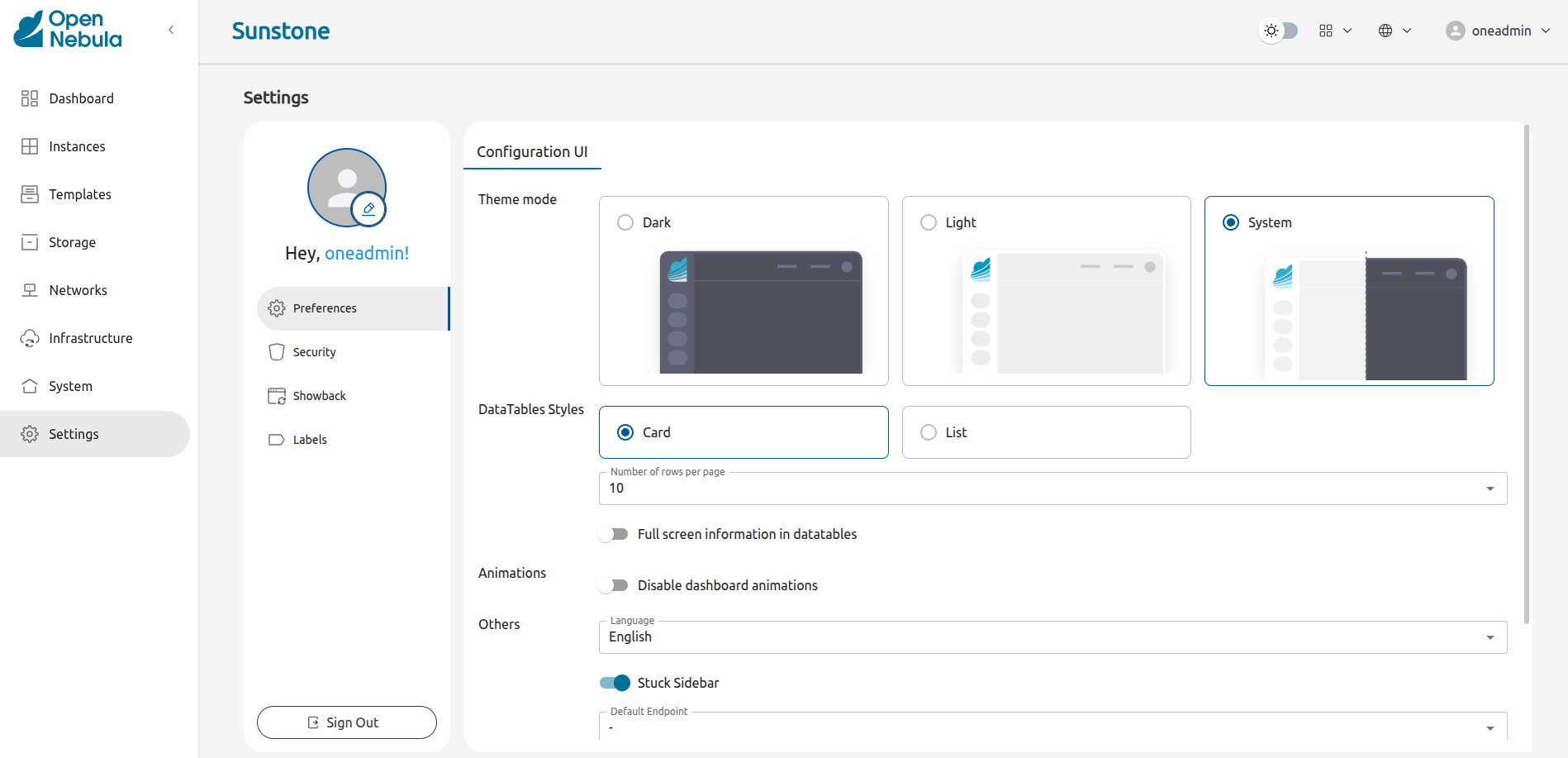Screen dimensions: 1568x758
Task: Click the avatar edit pencil icon
Action: tap(368, 208)
